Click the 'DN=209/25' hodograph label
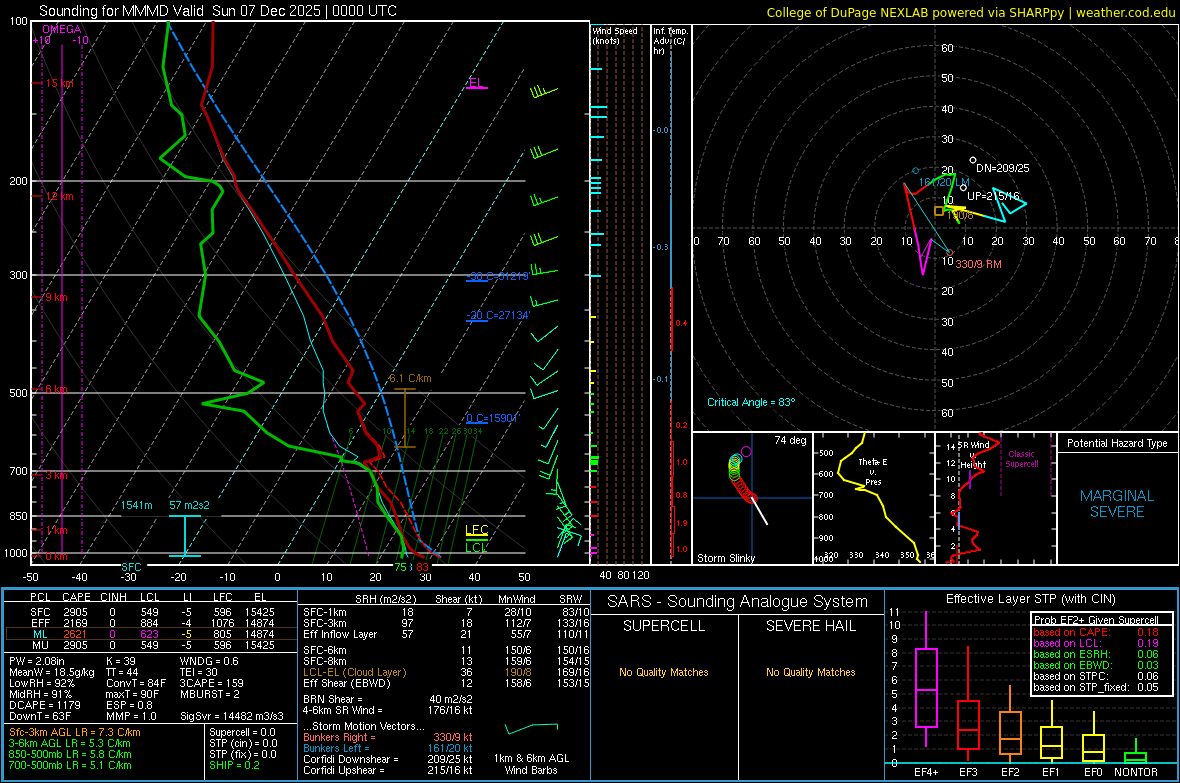Screen dimensions: 1180x783 click(x=1002, y=168)
